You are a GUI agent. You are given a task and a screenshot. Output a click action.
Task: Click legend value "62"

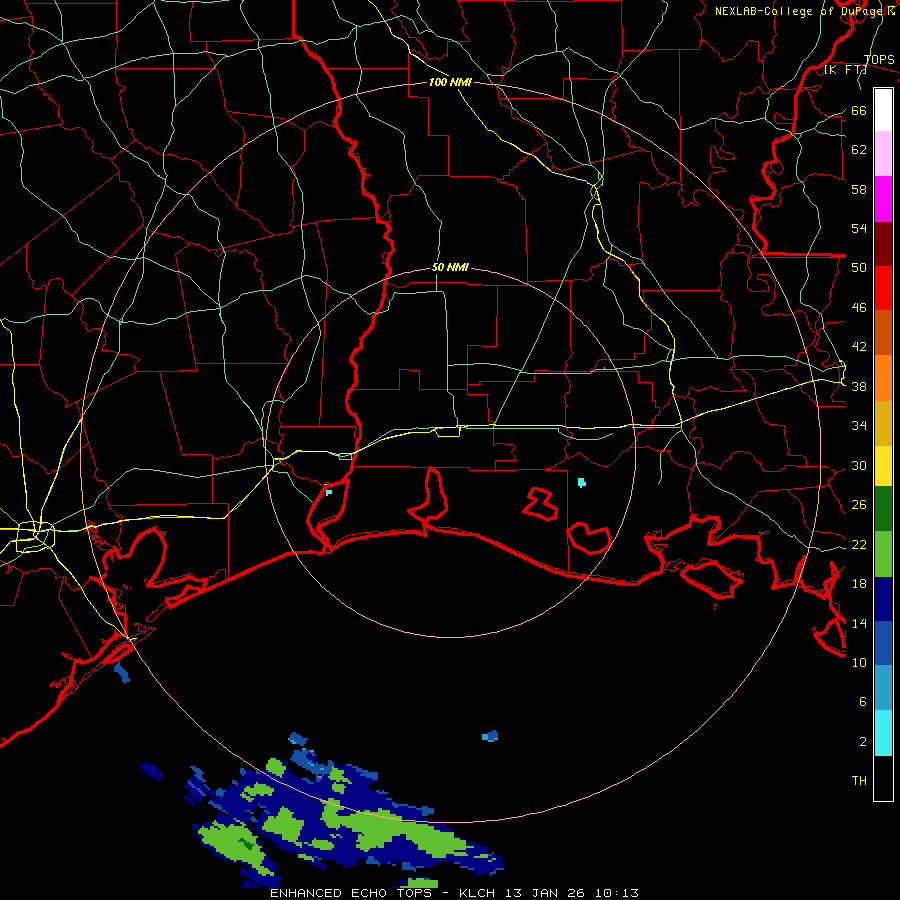pos(859,149)
